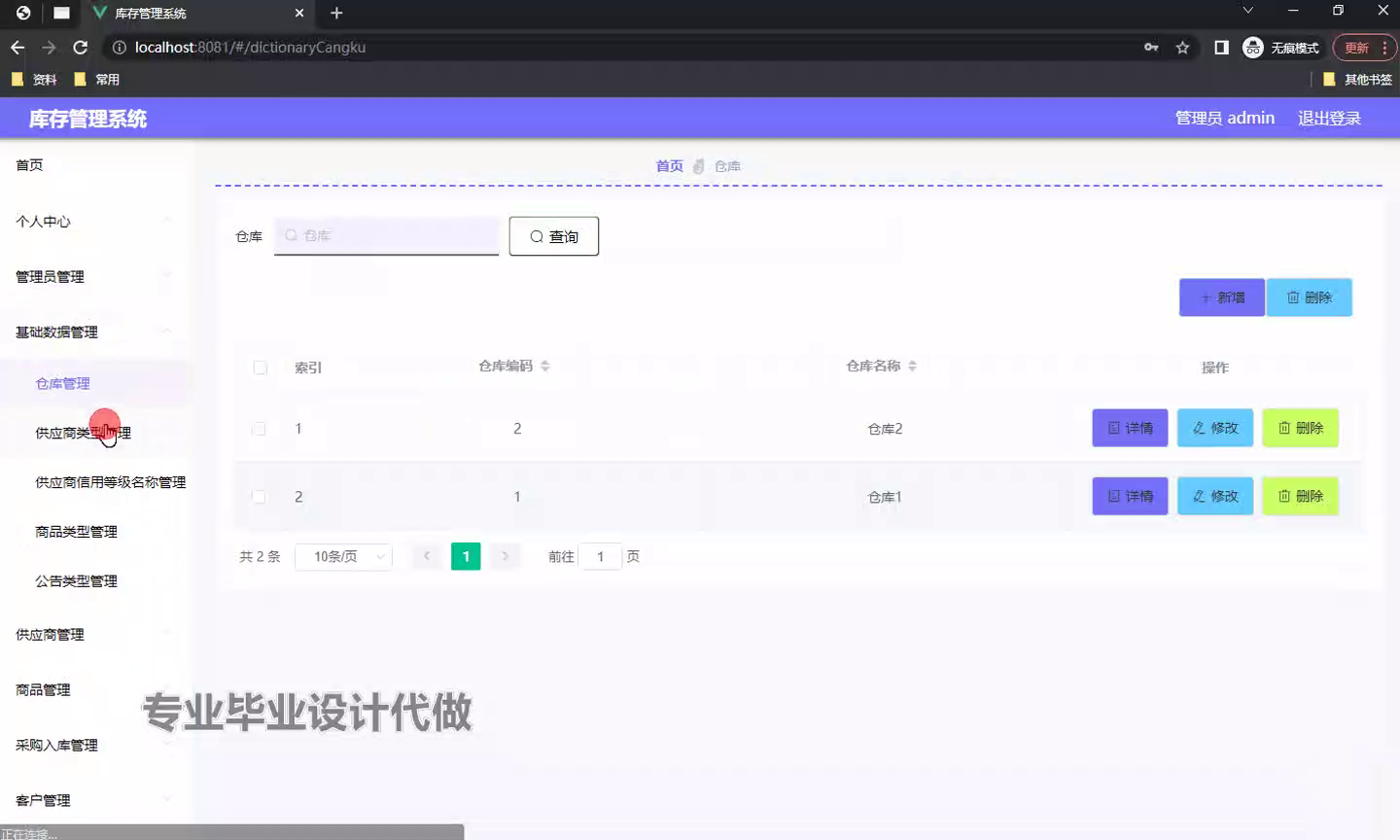The image size is (1400, 840).
Task: Toggle the browser side panel icon
Action: click(1221, 48)
